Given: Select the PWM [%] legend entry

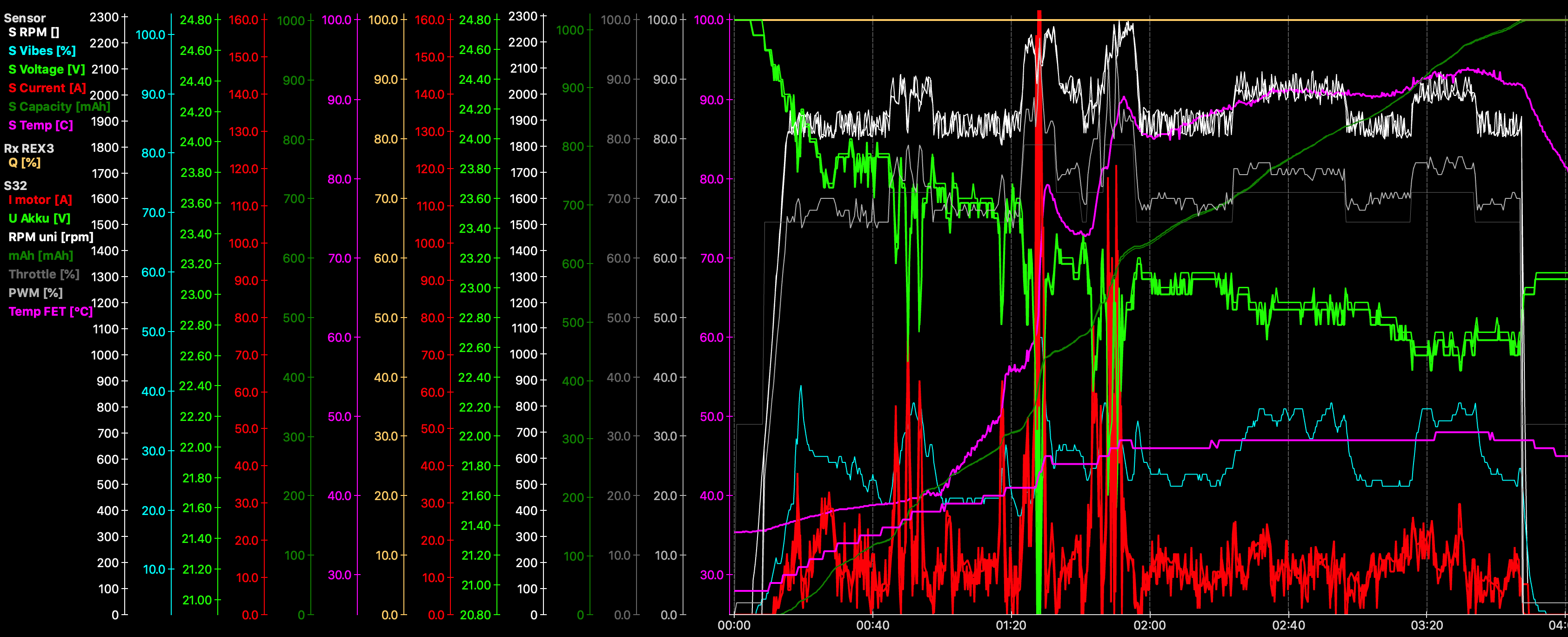Looking at the screenshot, I should coord(35,293).
